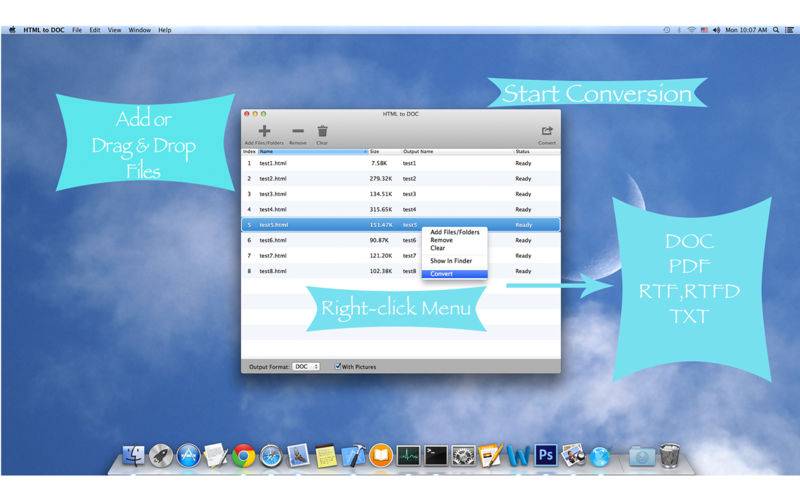This screenshot has width=800, height=500.
Task: Click the Wi-Fi icon in menu bar
Action: 691,30
